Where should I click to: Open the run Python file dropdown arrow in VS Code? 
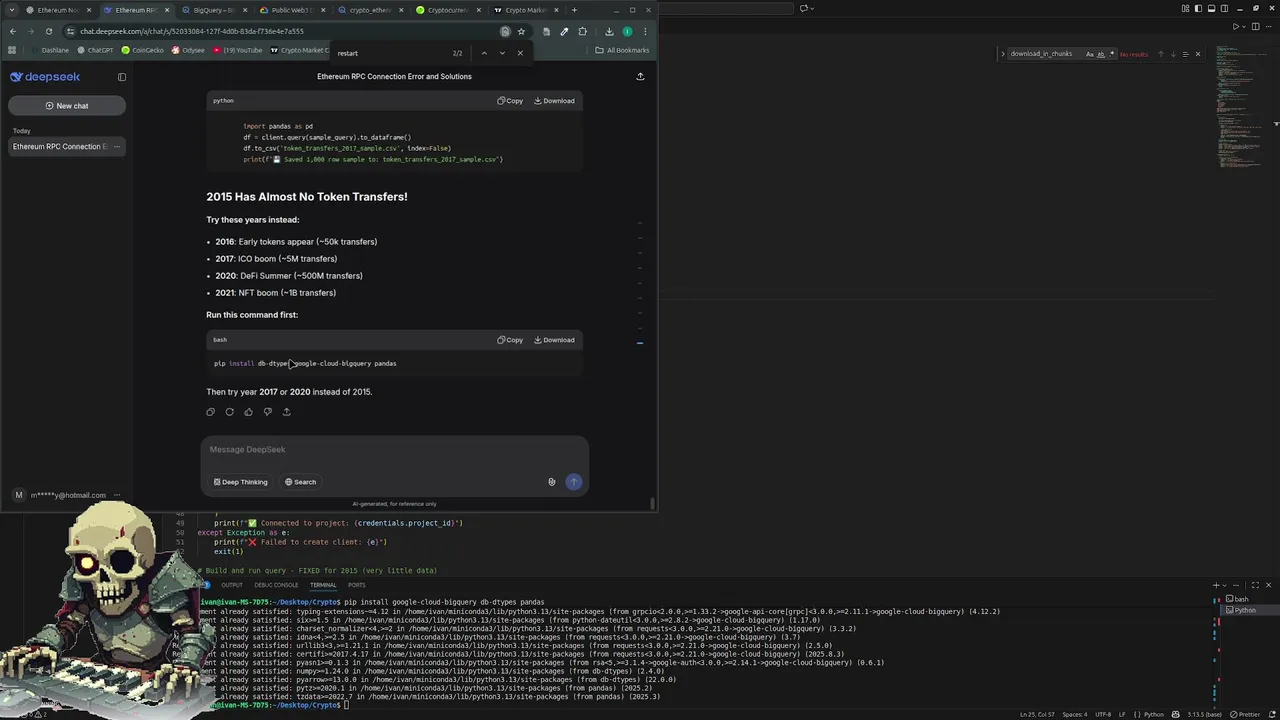click(1246, 27)
